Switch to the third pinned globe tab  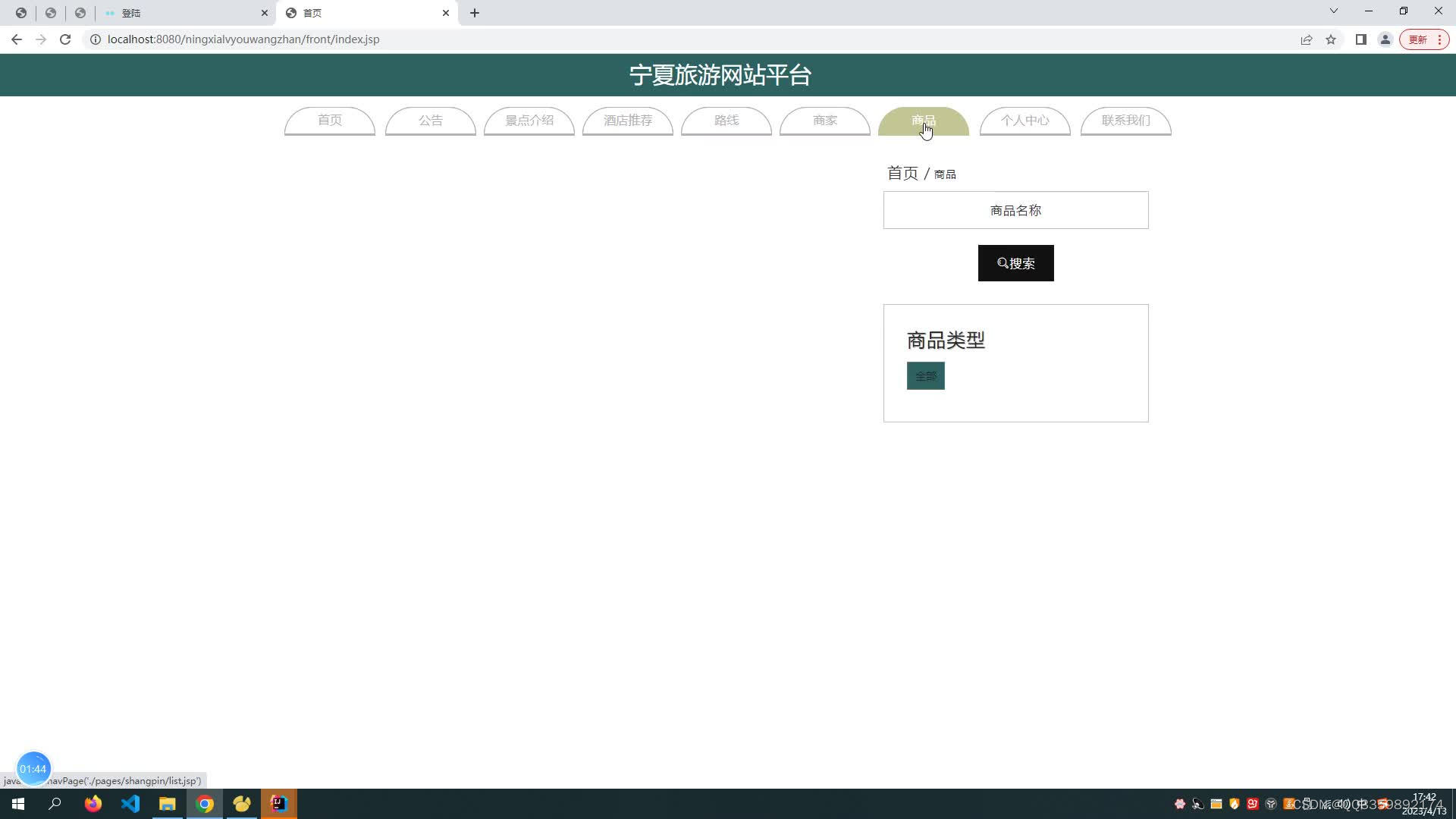point(80,13)
